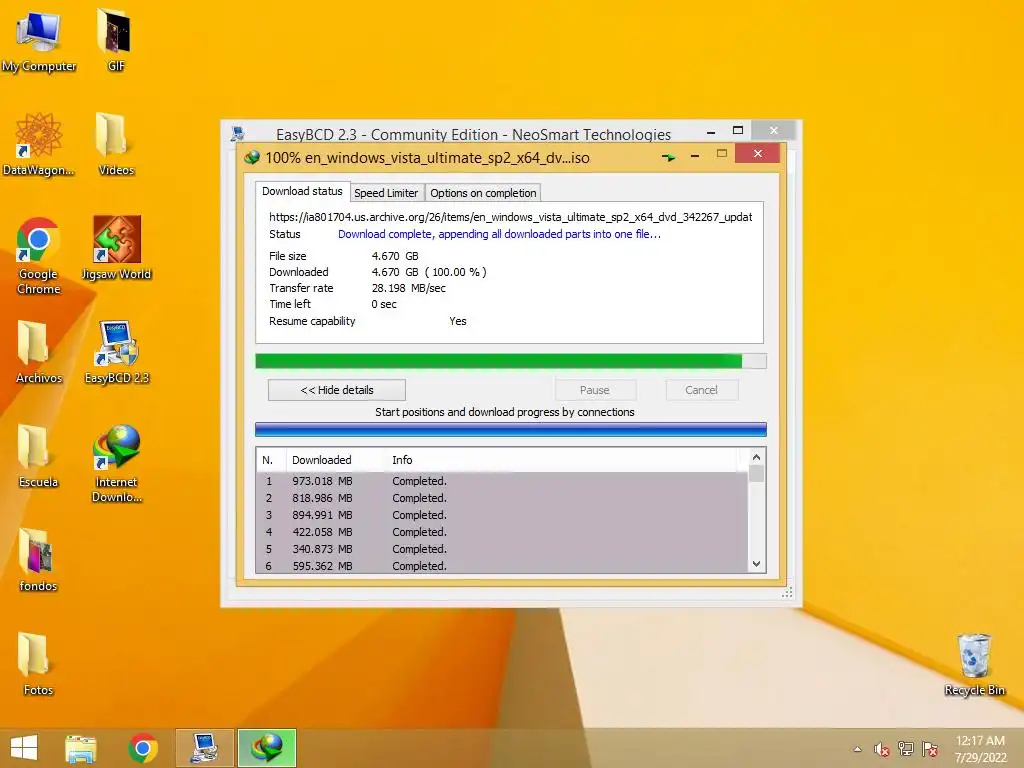
Task: Click the Hide details button
Action: 337,390
